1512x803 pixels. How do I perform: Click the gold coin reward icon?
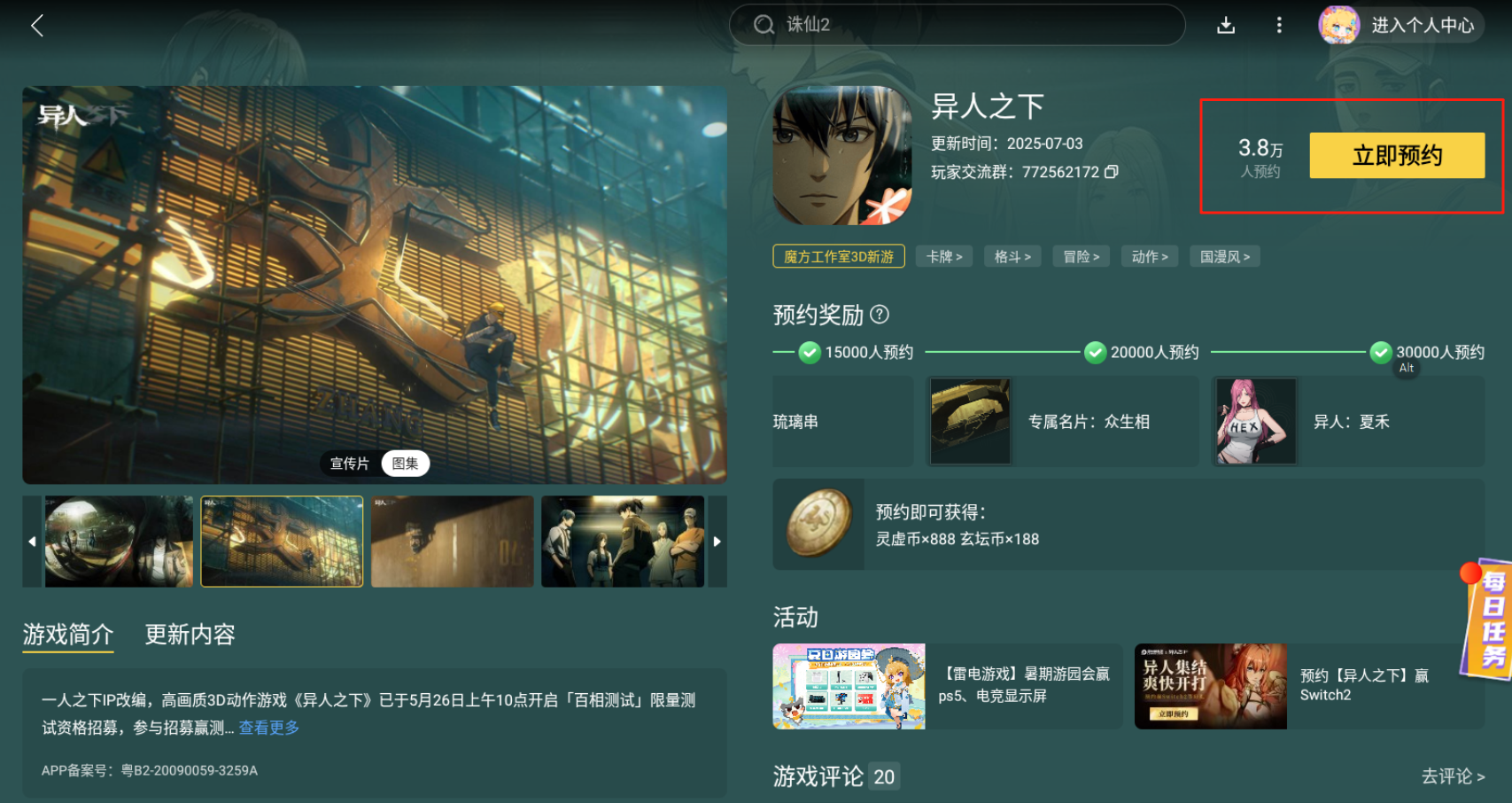click(818, 525)
